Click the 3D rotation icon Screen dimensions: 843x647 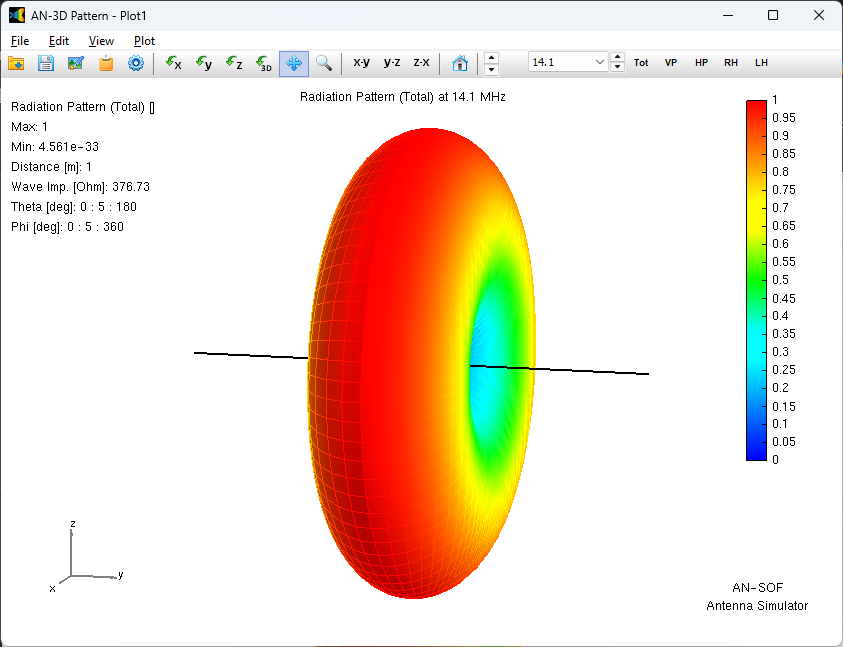264,63
